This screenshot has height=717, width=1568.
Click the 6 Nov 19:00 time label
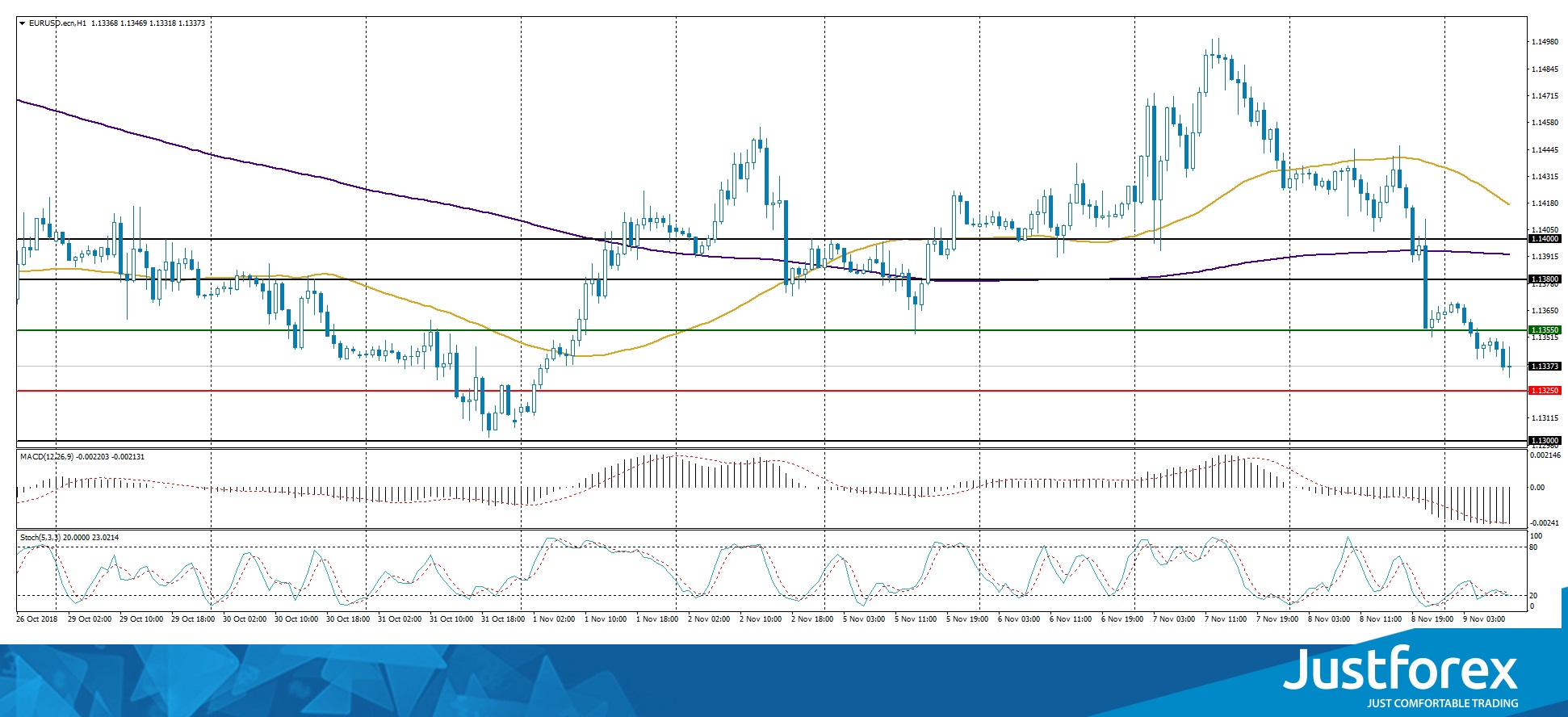(x=1122, y=619)
